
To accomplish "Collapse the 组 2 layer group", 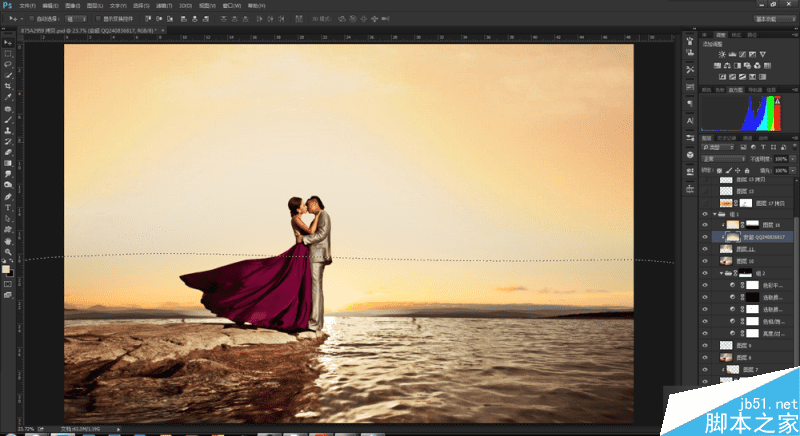I will click(x=722, y=273).
